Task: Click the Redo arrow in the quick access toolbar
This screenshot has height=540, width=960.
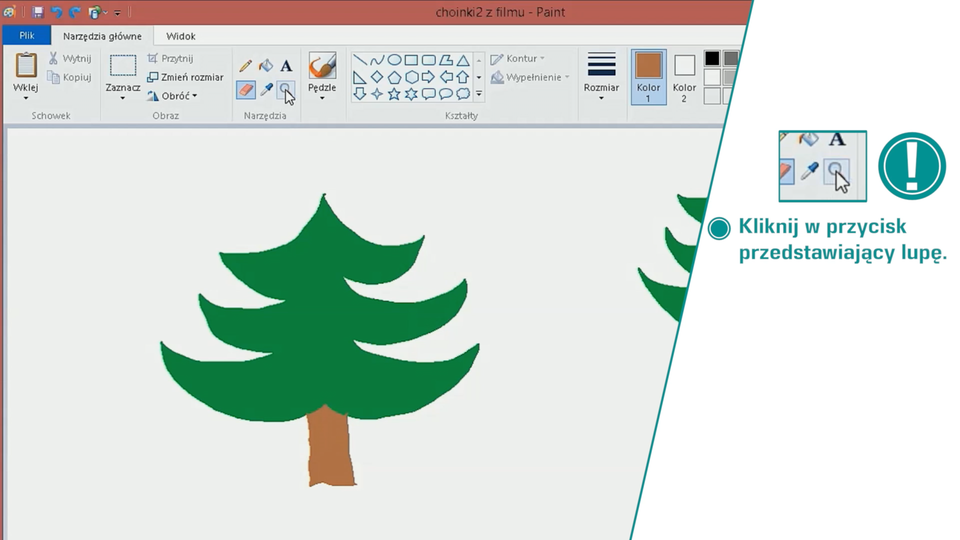Action: click(x=75, y=12)
